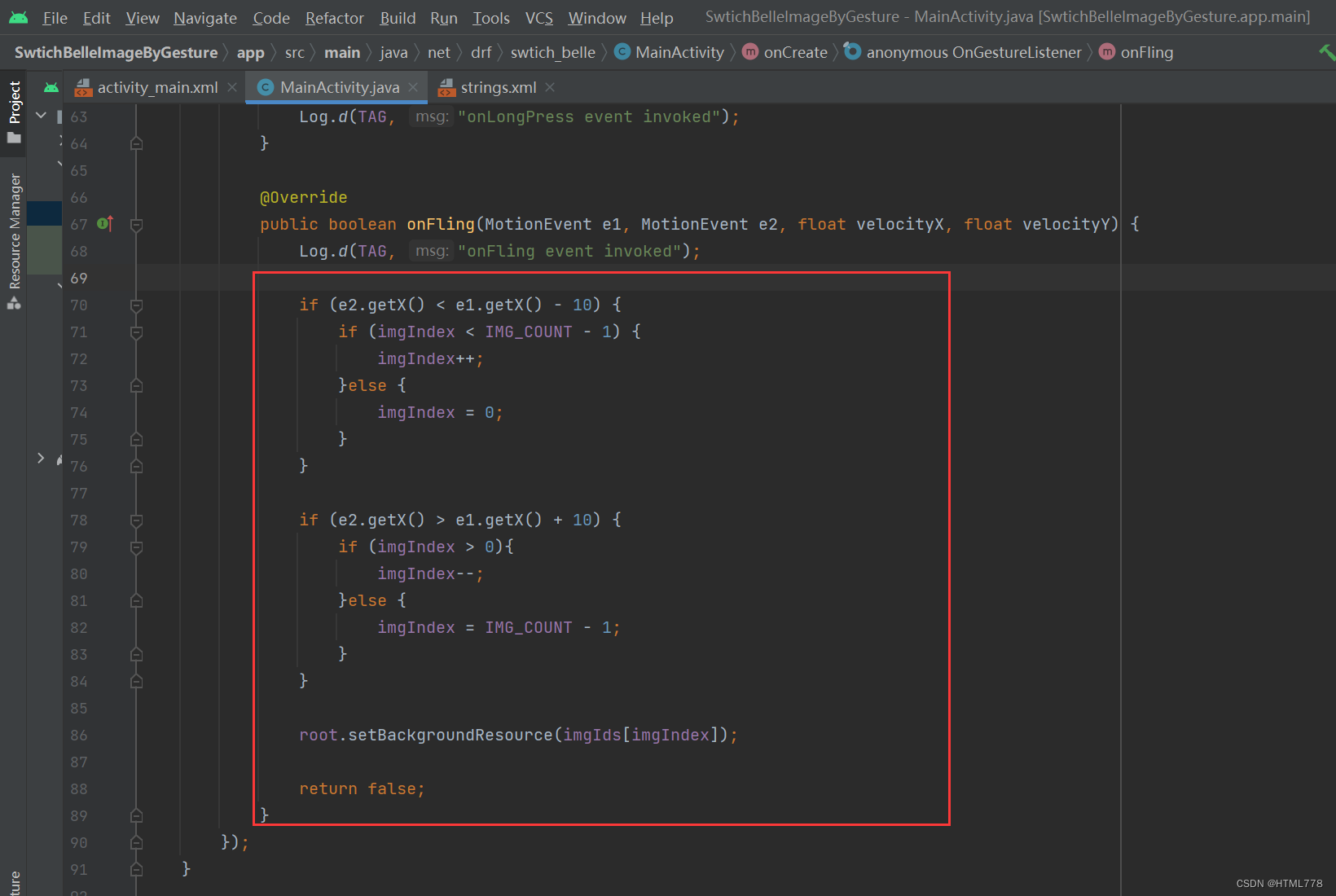Open the Navigate menu
Screen dimensions: 1336x896
pos(205,18)
